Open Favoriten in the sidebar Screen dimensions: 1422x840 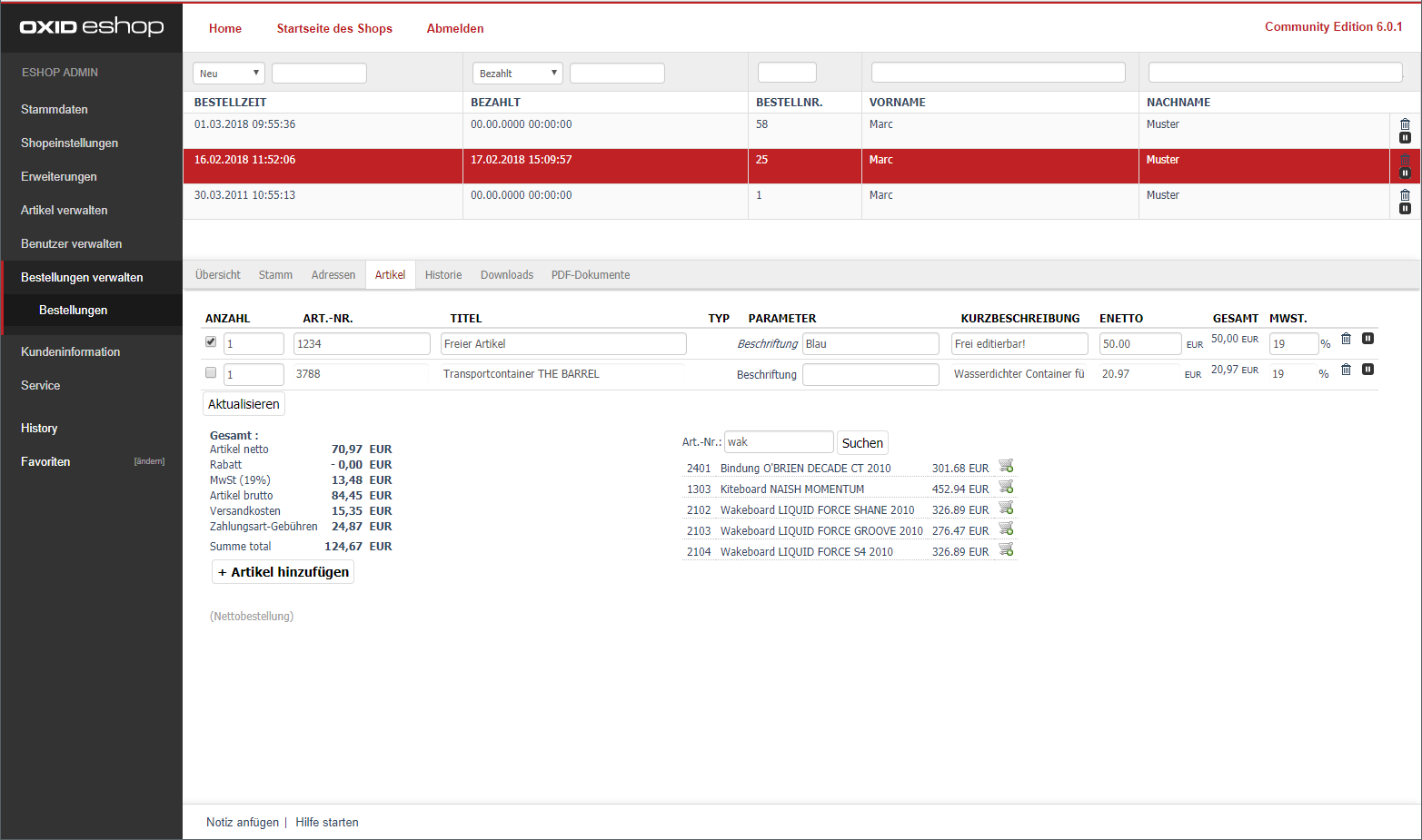tap(45, 461)
